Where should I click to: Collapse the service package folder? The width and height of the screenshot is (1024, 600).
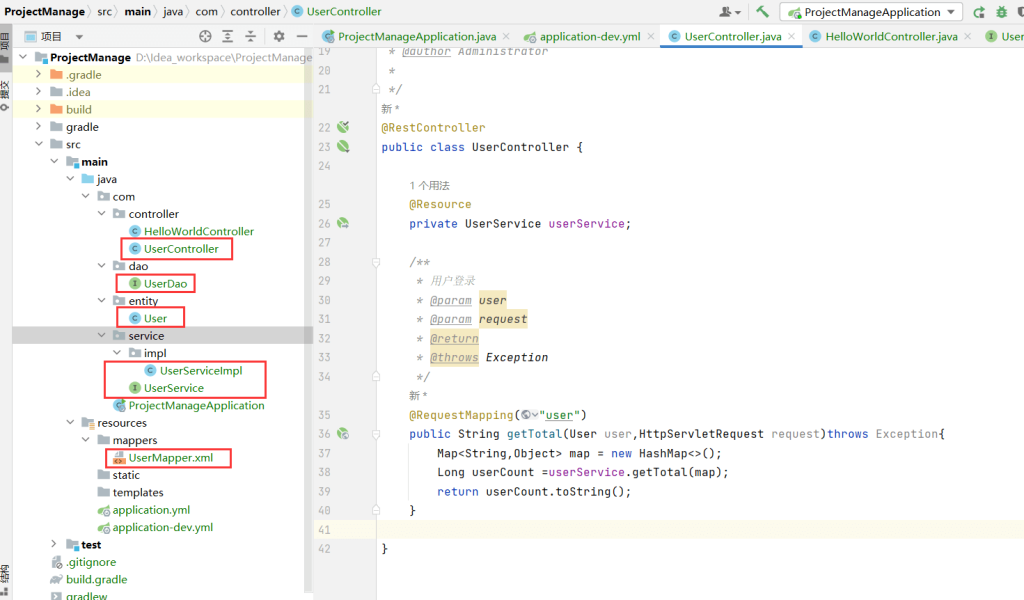click(102, 336)
